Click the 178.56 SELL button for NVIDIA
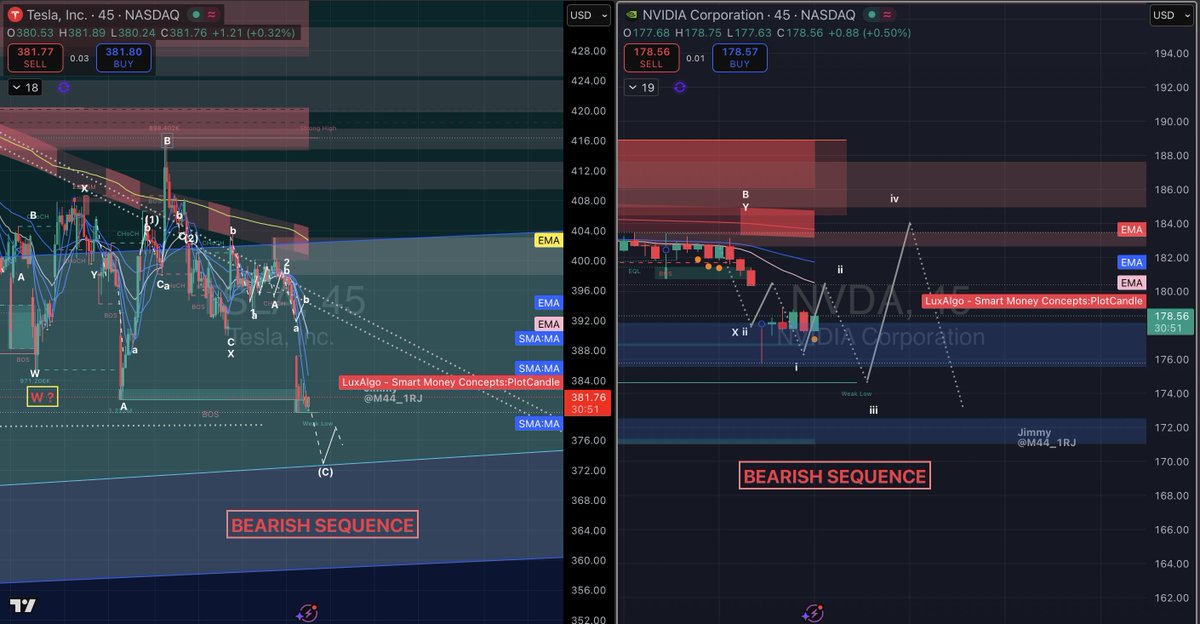Screen dimensions: 1200x624 click(651, 57)
